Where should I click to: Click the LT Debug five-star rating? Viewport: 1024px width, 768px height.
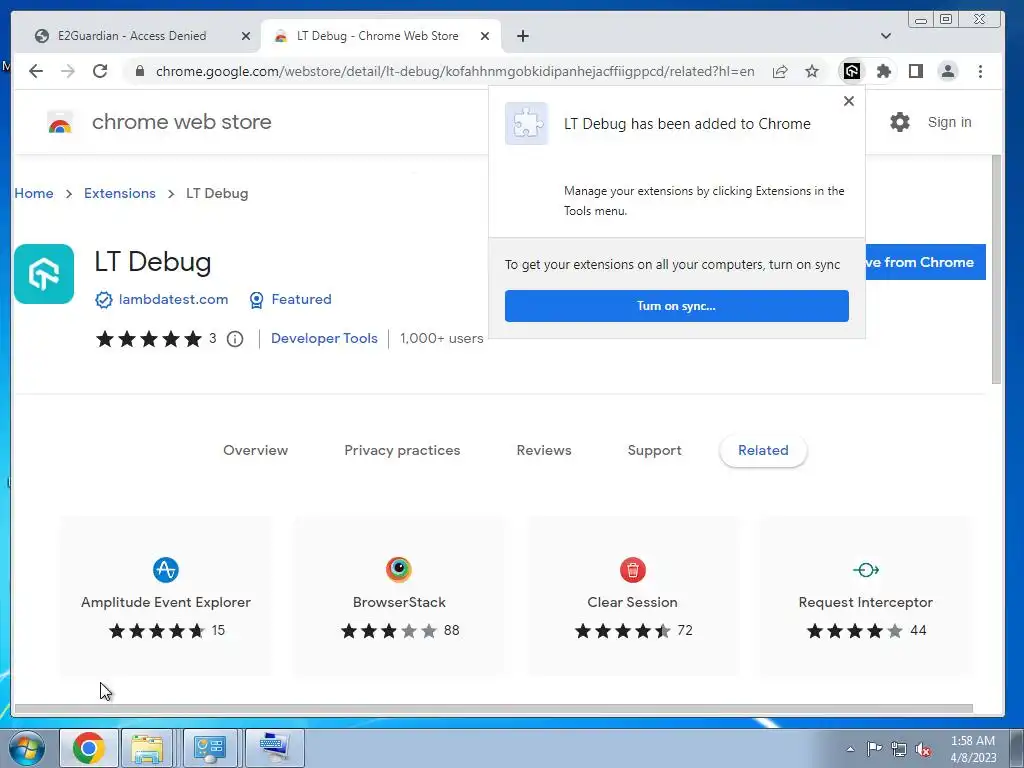click(149, 339)
